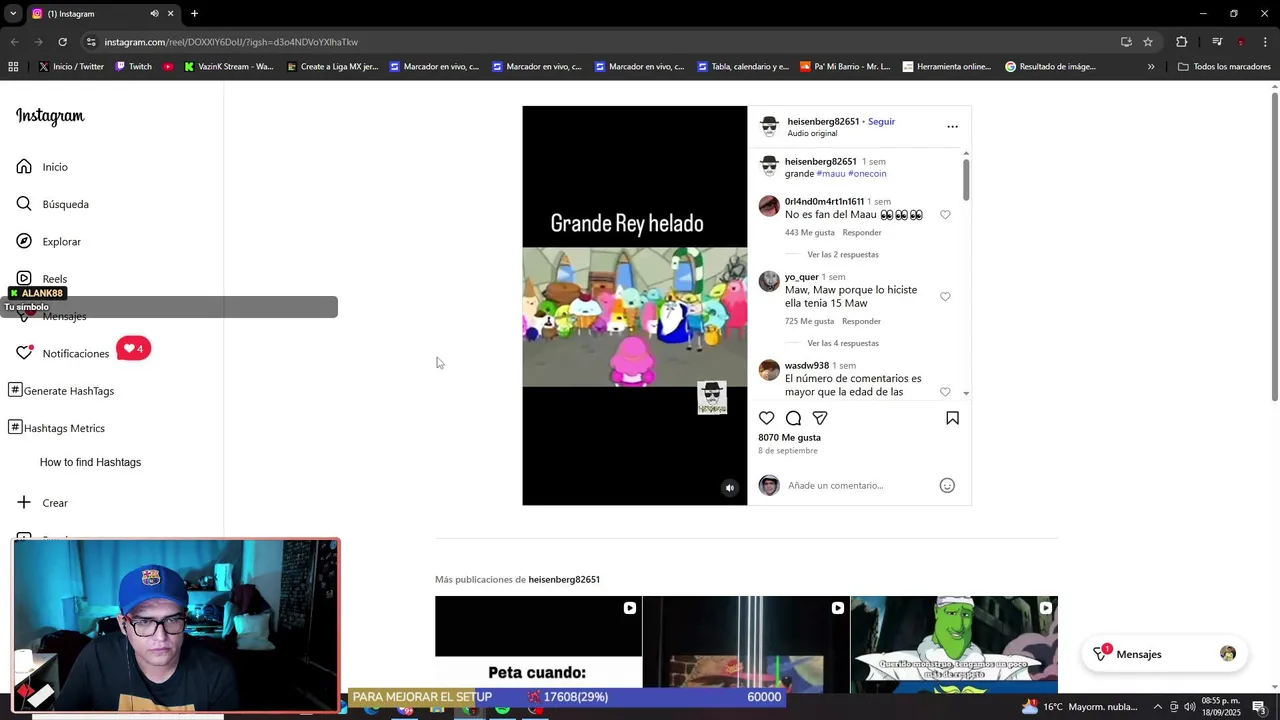The image size is (1280, 720).
Task: Open 725 Me gusta likes list
Action: click(x=809, y=322)
